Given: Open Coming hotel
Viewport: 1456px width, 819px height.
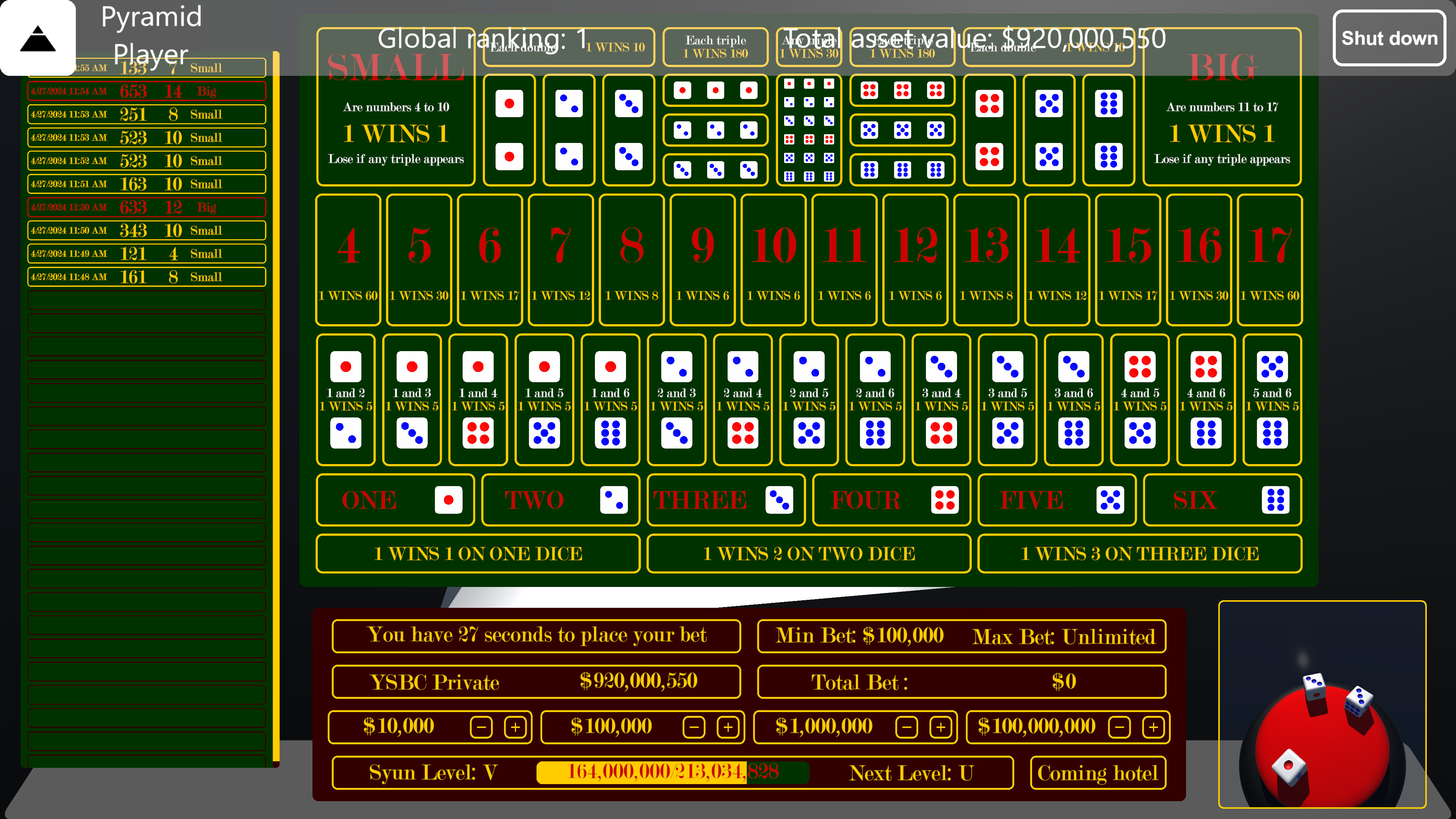Looking at the screenshot, I should (1097, 773).
